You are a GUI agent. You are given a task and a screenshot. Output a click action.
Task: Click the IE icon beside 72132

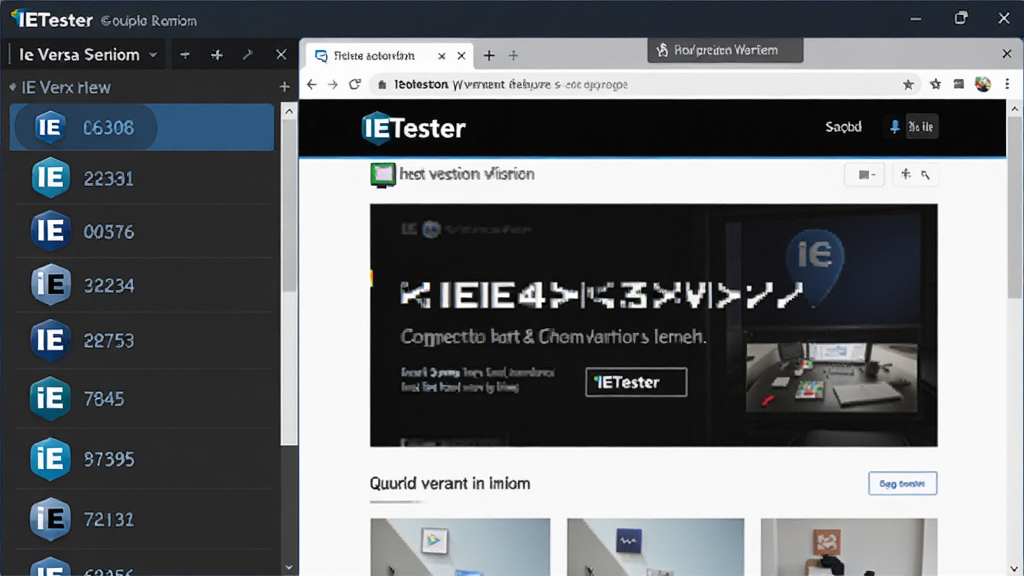tap(50, 519)
